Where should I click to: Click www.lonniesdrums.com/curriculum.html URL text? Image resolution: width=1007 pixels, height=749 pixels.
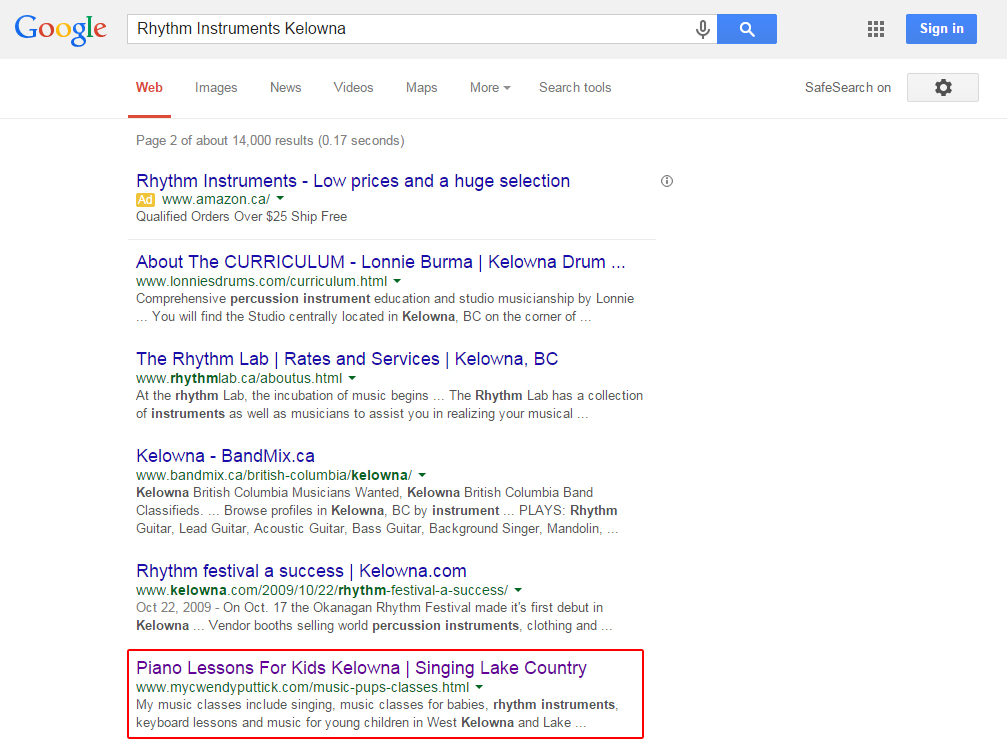[261, 281]
